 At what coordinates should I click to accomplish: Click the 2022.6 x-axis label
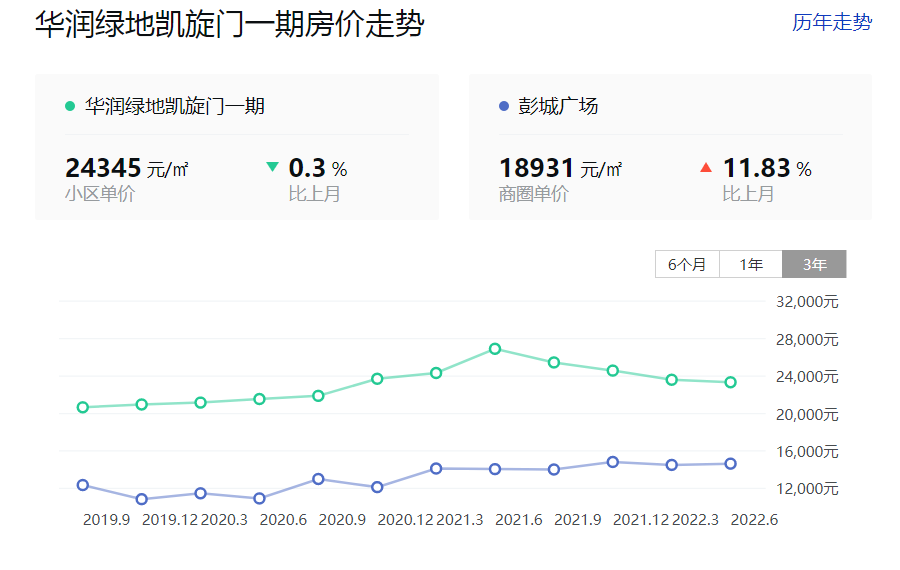[754, 520]
